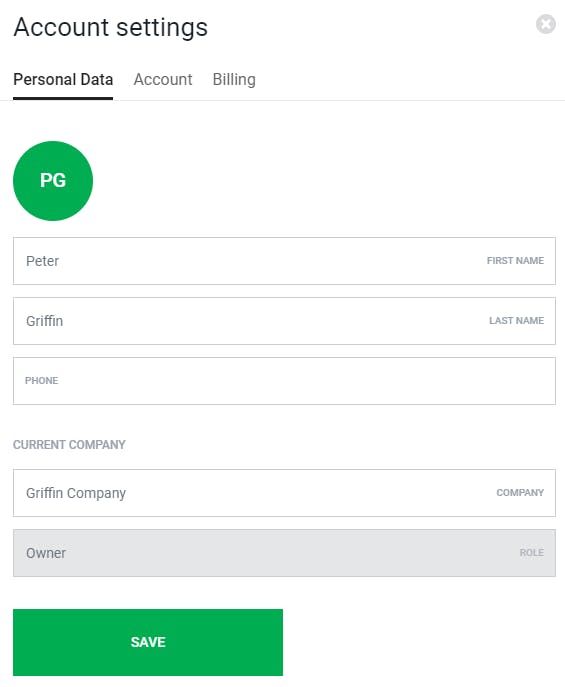Click the ROLE label in the grey field

coord(532,553)
